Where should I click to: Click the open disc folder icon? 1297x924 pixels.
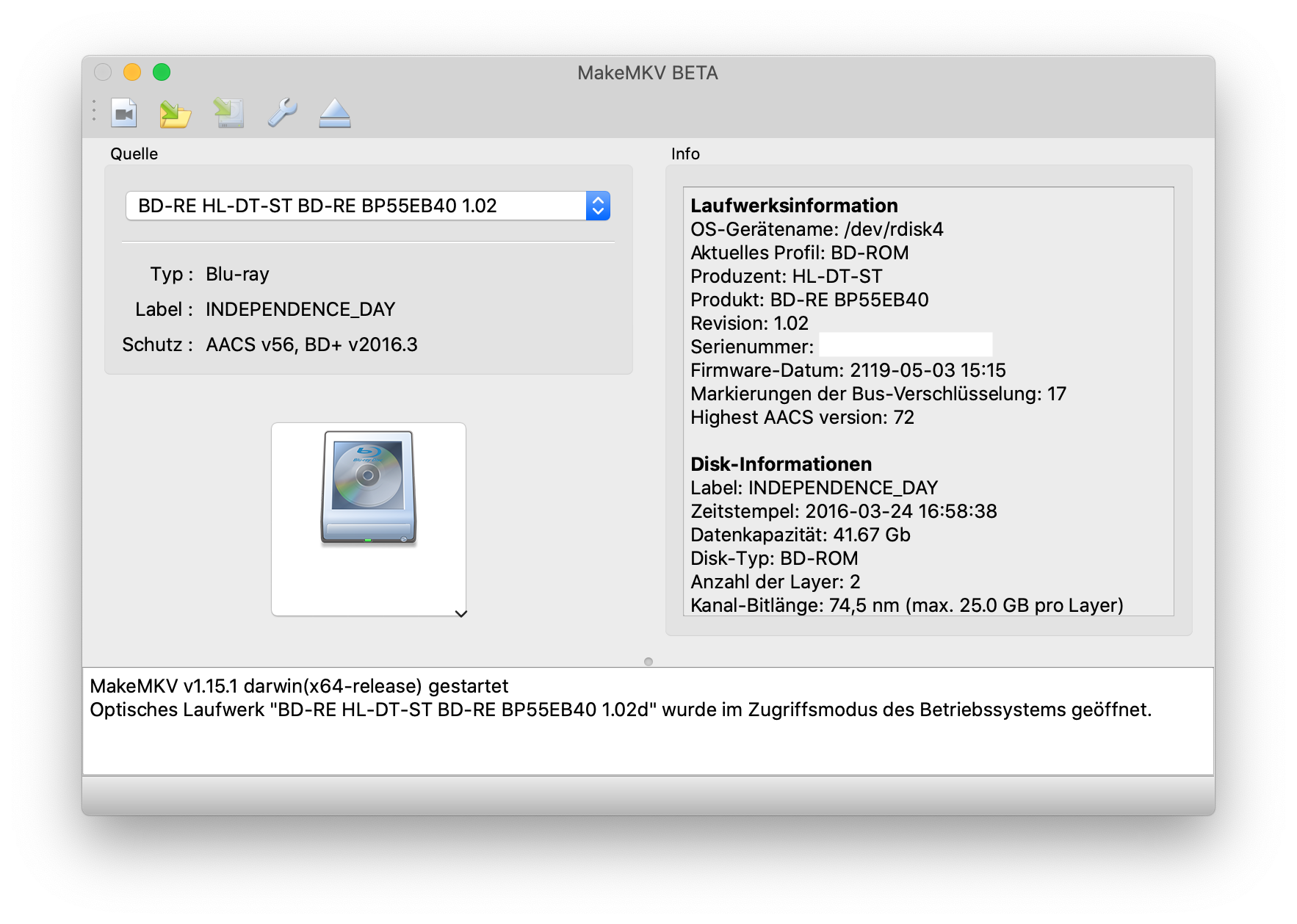(175, 113)
